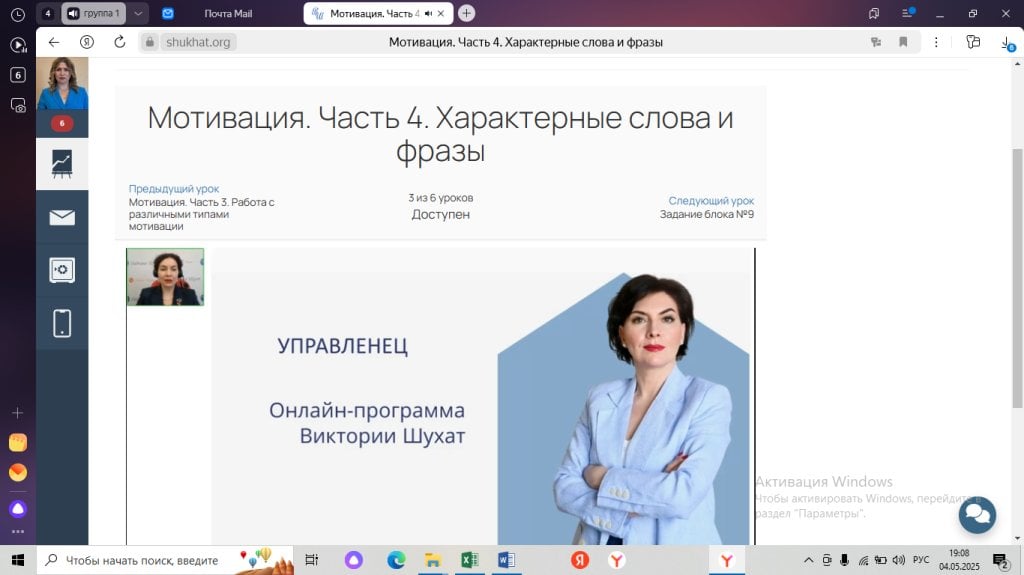Switch to the Почта Mail tab
Image resolution: width=1024 pixels, height=575 pixels.
tap(228, 13)
